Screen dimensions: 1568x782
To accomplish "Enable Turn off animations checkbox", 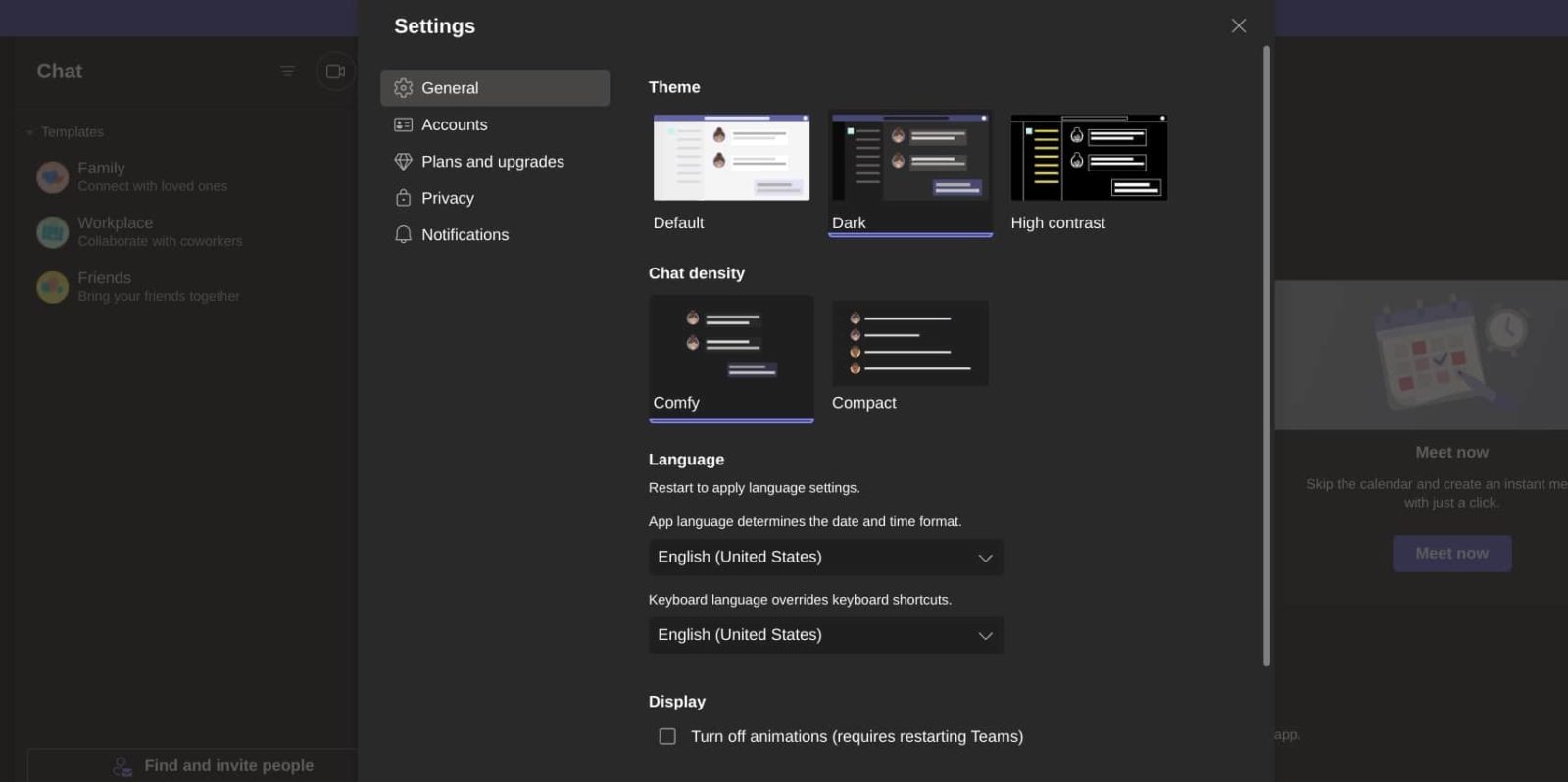I will [667, 736].
